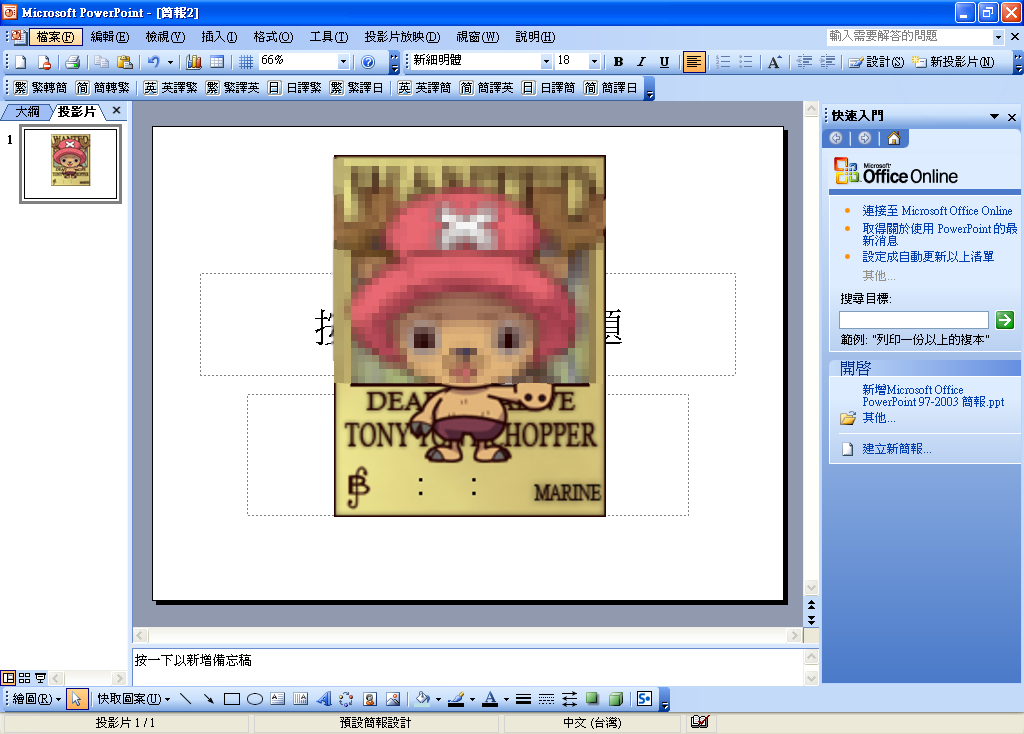Screen dimensions: 1024x734
Task: Open the Zoom percentage dropdown showing 66%
Action: pyautogui.click(x=343, y=62)
